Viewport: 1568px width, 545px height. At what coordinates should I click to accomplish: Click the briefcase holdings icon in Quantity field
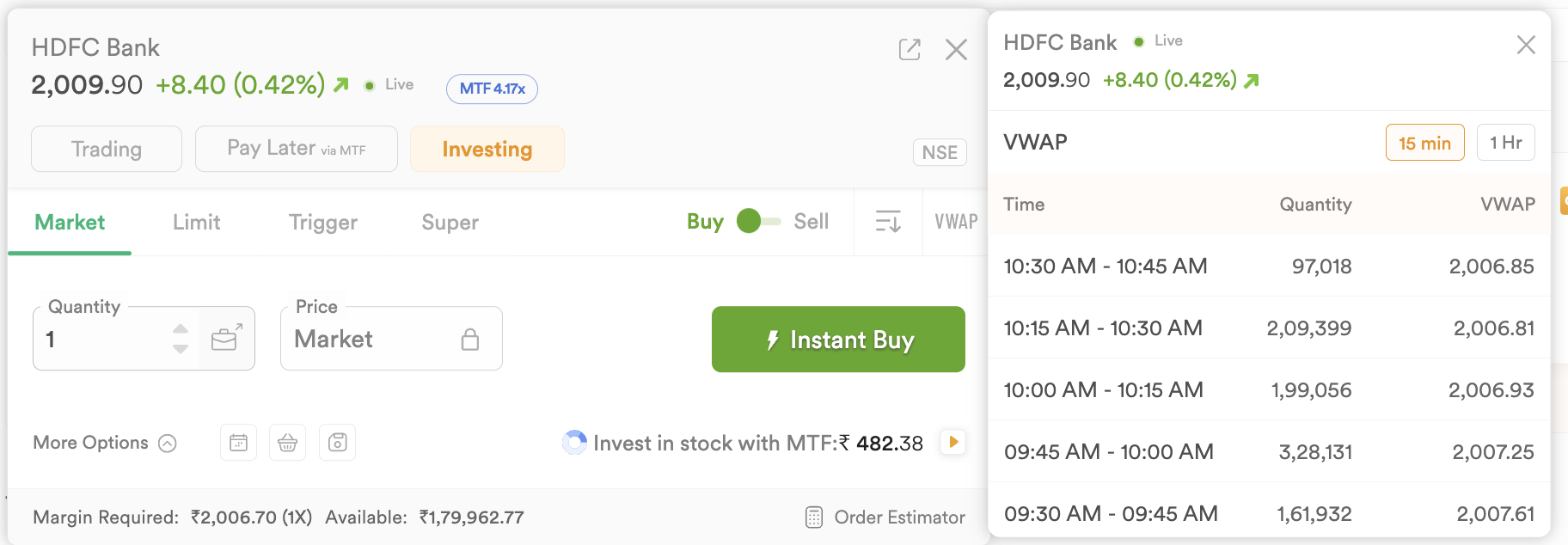[227, 339]
